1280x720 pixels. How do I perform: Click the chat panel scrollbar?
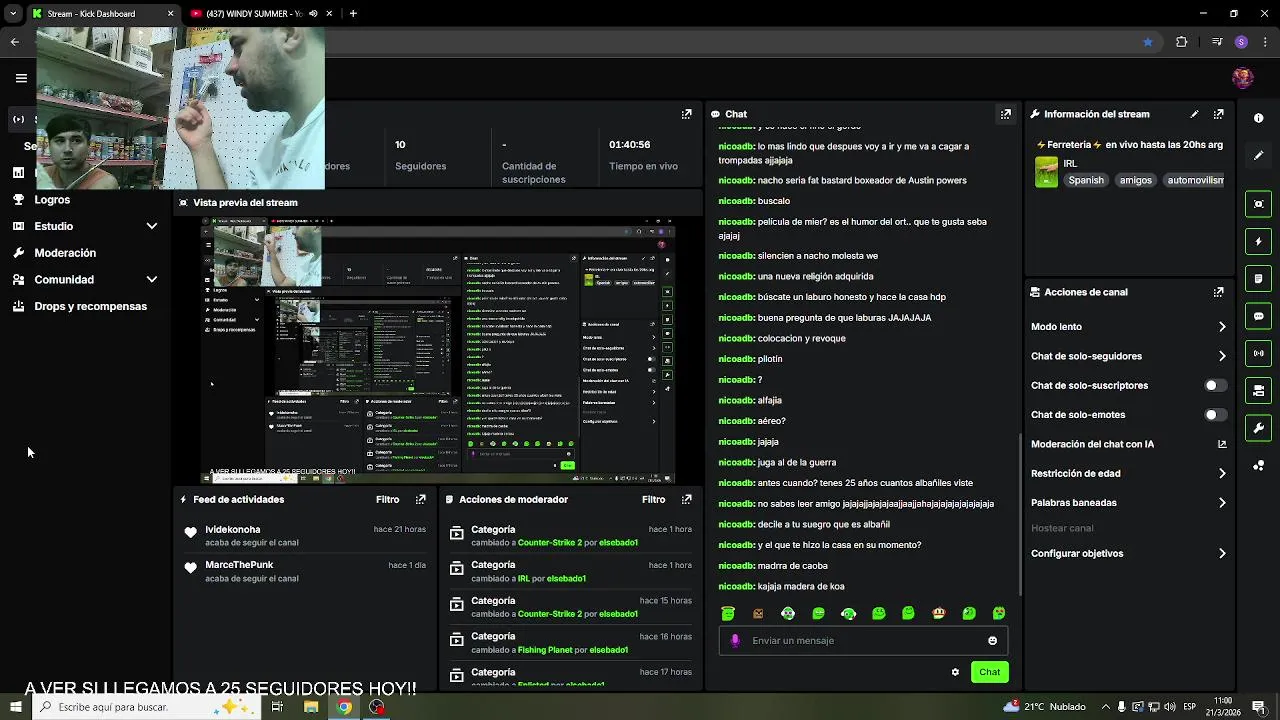[1020, 513]
